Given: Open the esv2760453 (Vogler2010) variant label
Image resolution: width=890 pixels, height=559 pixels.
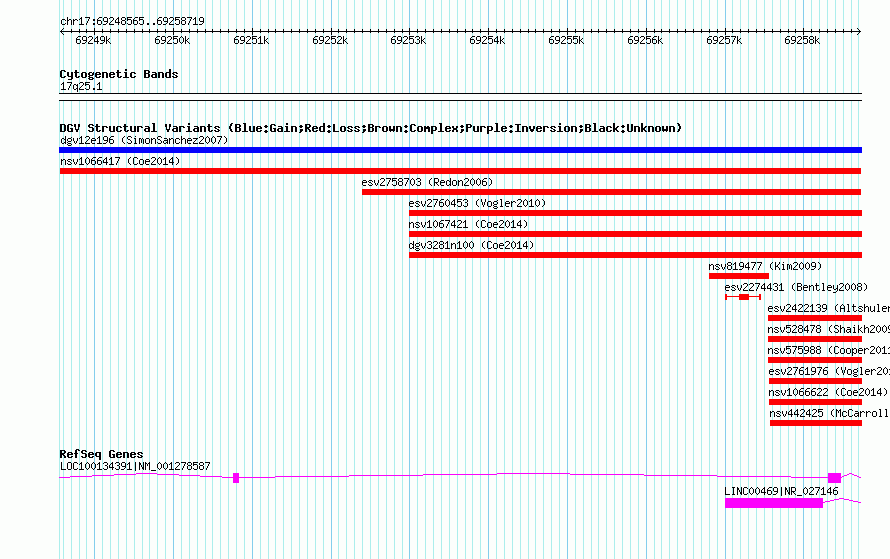Looking at the screenshot, I should click(x=477, y=203).
